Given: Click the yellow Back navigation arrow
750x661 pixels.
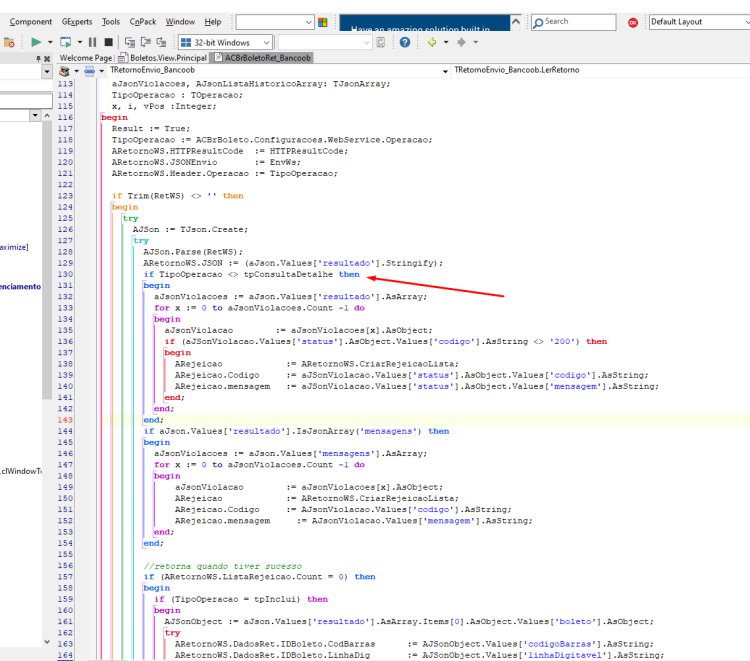Looking at the screenshot, I should [432, 42].
